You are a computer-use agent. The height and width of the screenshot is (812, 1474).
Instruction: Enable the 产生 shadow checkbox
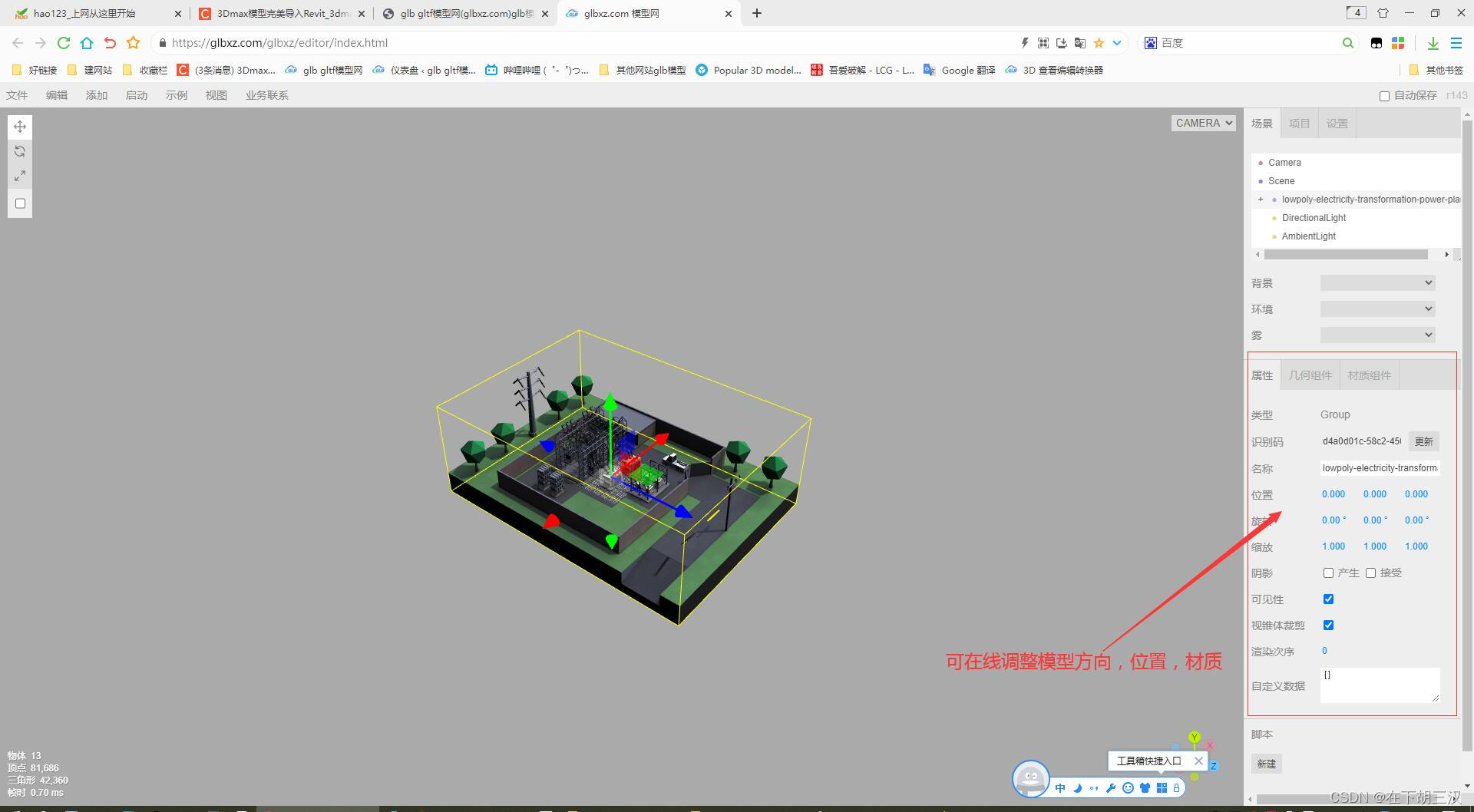click(x=1328, y=573)
